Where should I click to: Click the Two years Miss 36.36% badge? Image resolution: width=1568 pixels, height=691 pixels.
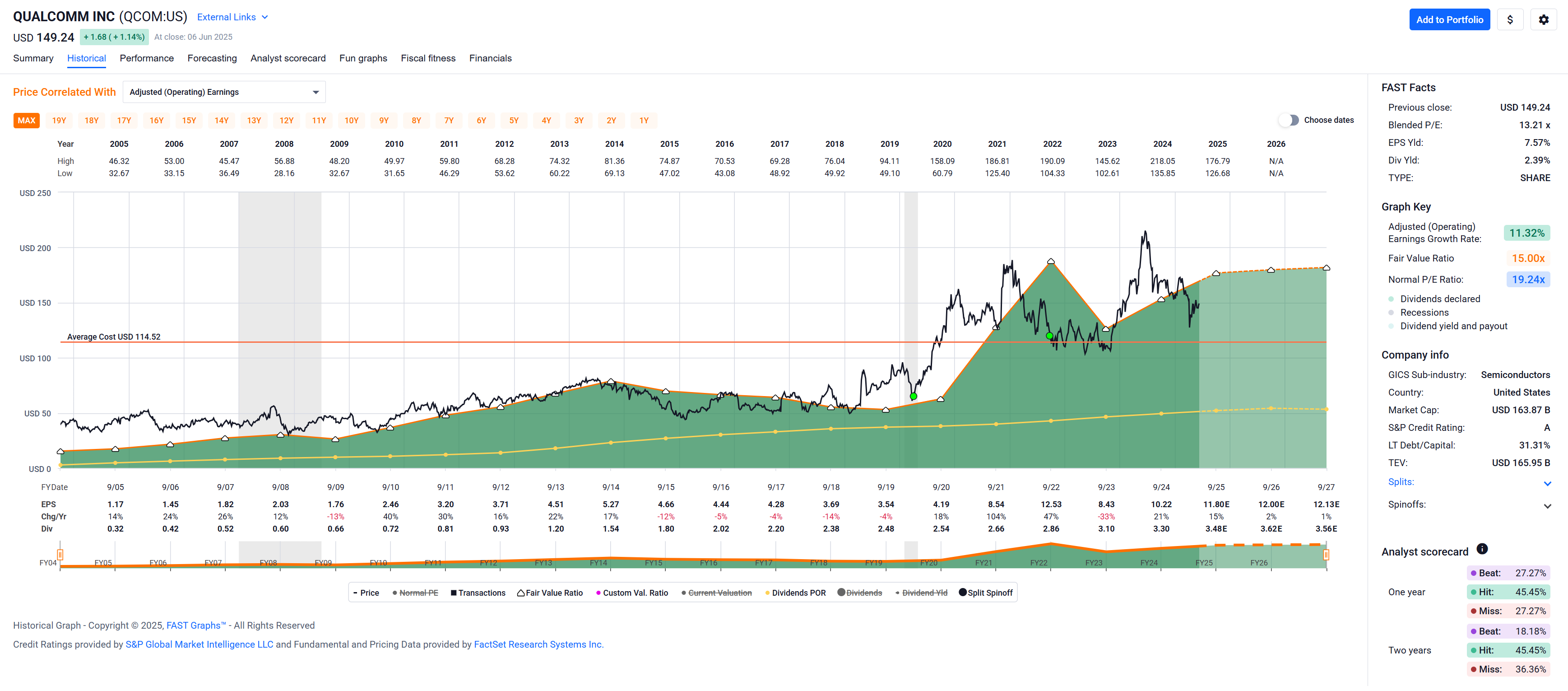coord(1508,669)
